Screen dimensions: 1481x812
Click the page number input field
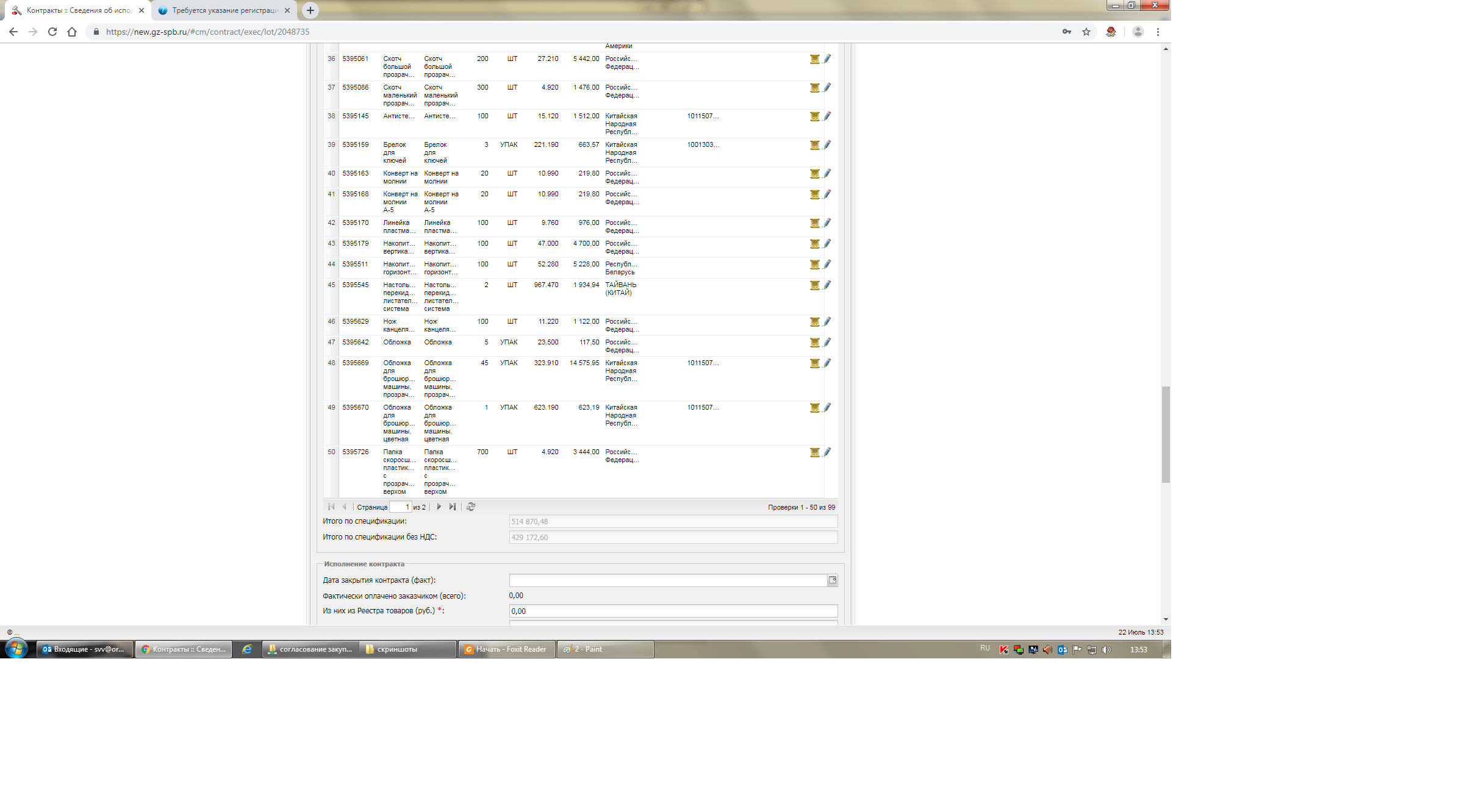click(x=400, y=507)
